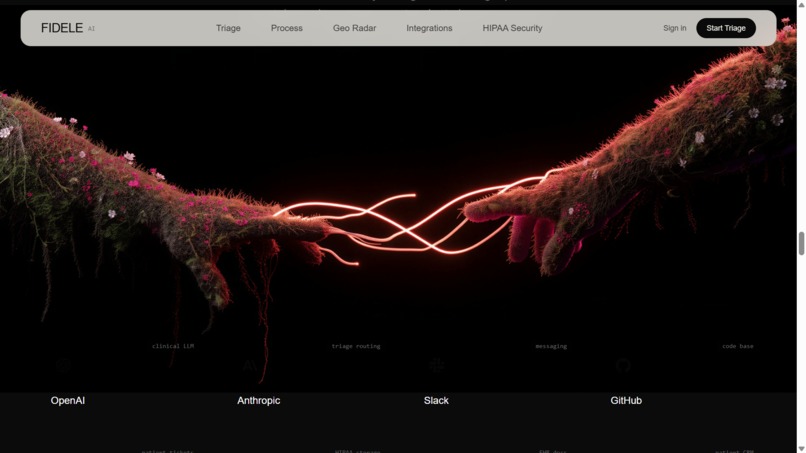Click the faint GitHub logo icon

point(623,366)
